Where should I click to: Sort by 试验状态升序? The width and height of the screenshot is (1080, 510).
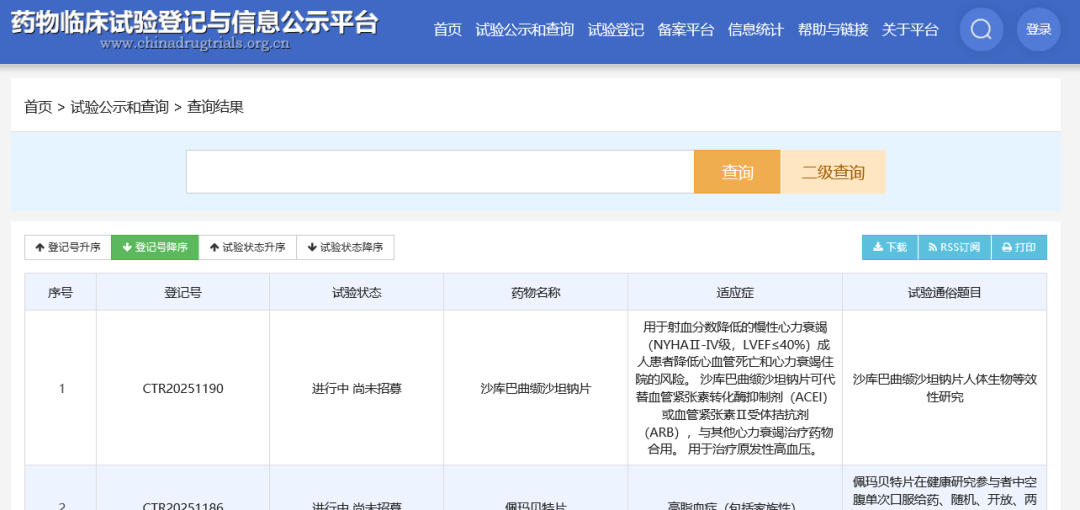[247, 247]
